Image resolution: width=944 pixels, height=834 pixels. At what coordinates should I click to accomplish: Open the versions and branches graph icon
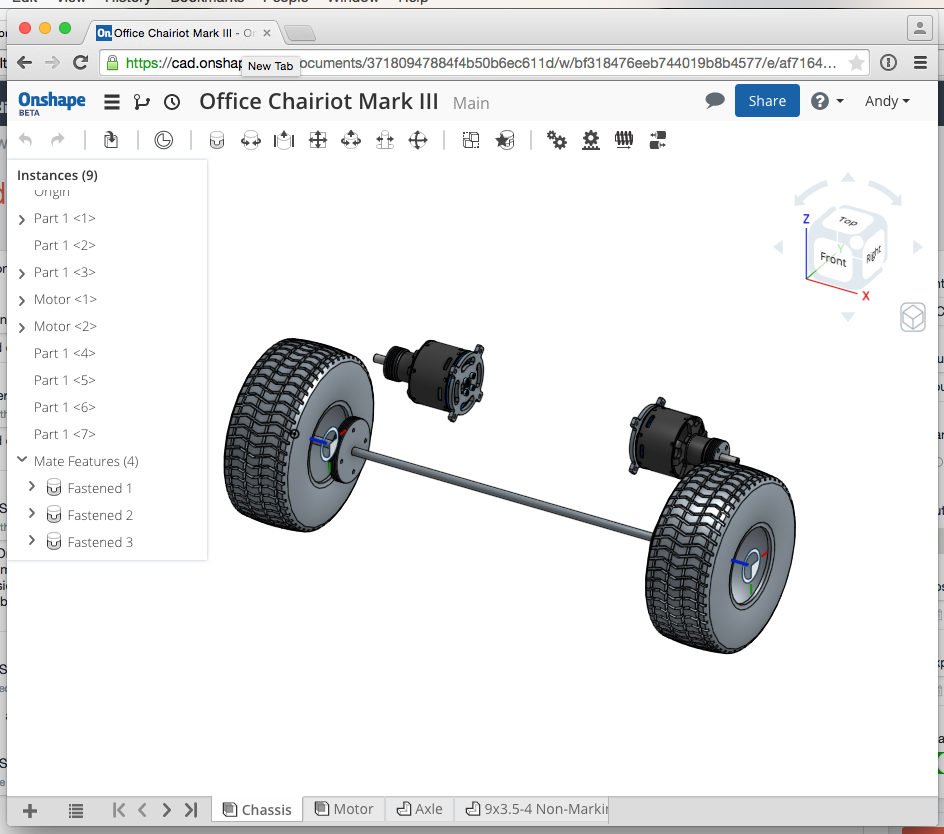point(141,102)
